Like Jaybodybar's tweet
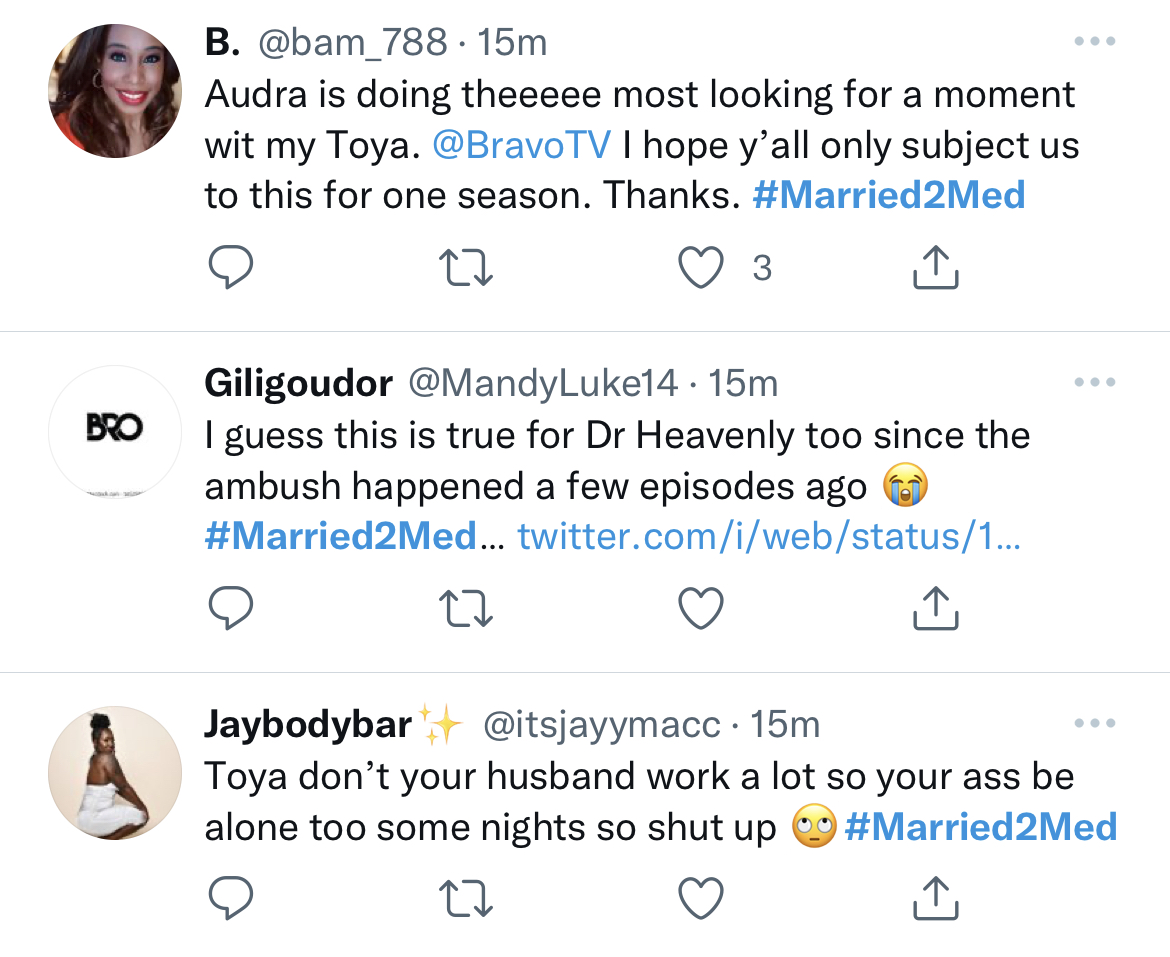Viewport: 1170px width, 957px height. [701, 897]
